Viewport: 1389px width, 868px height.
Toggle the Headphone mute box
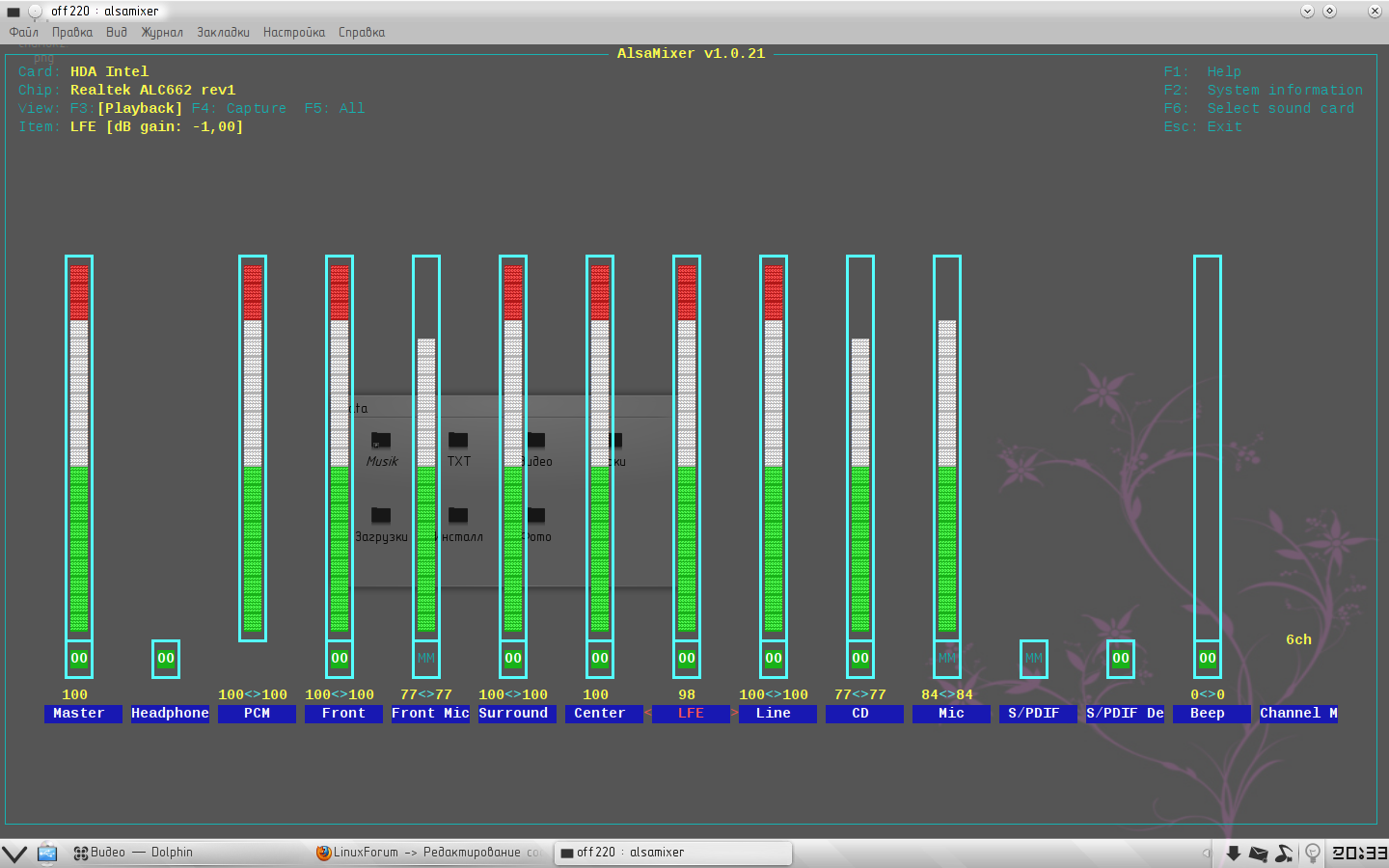click(166, 659)
